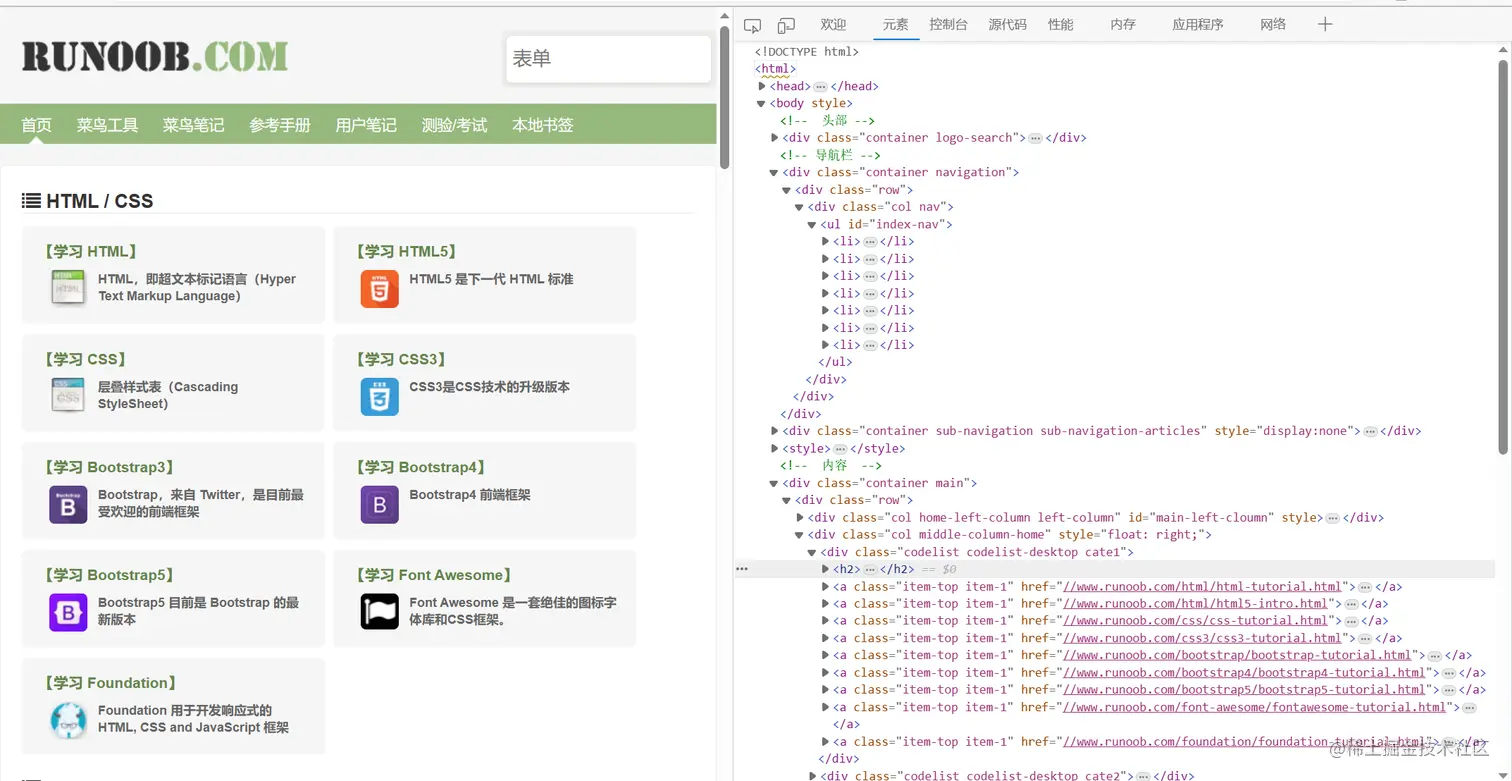The width and height of the screenshot is (1512, 781).
Task: Expand the html5-intro.html anchor node
Action: pyautogui.click(x=826, y=604)
